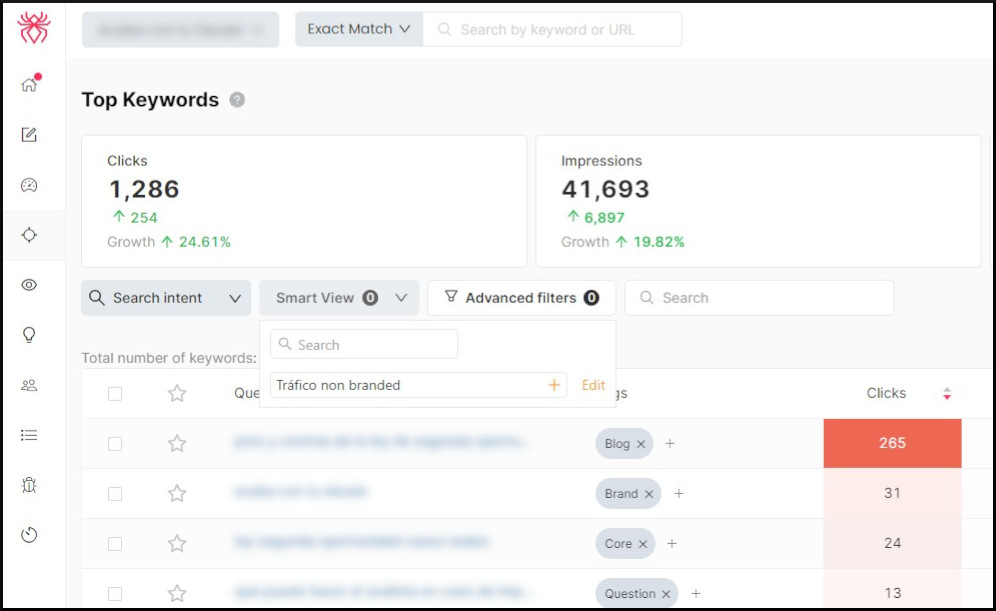Open the Exact Match dropdown
Screen dimensions: 996x611
(358, 29)
